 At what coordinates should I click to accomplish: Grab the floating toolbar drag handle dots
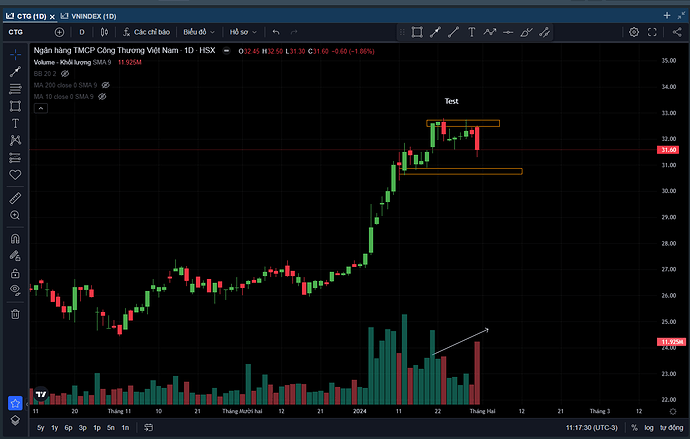[x=402, y=32]
